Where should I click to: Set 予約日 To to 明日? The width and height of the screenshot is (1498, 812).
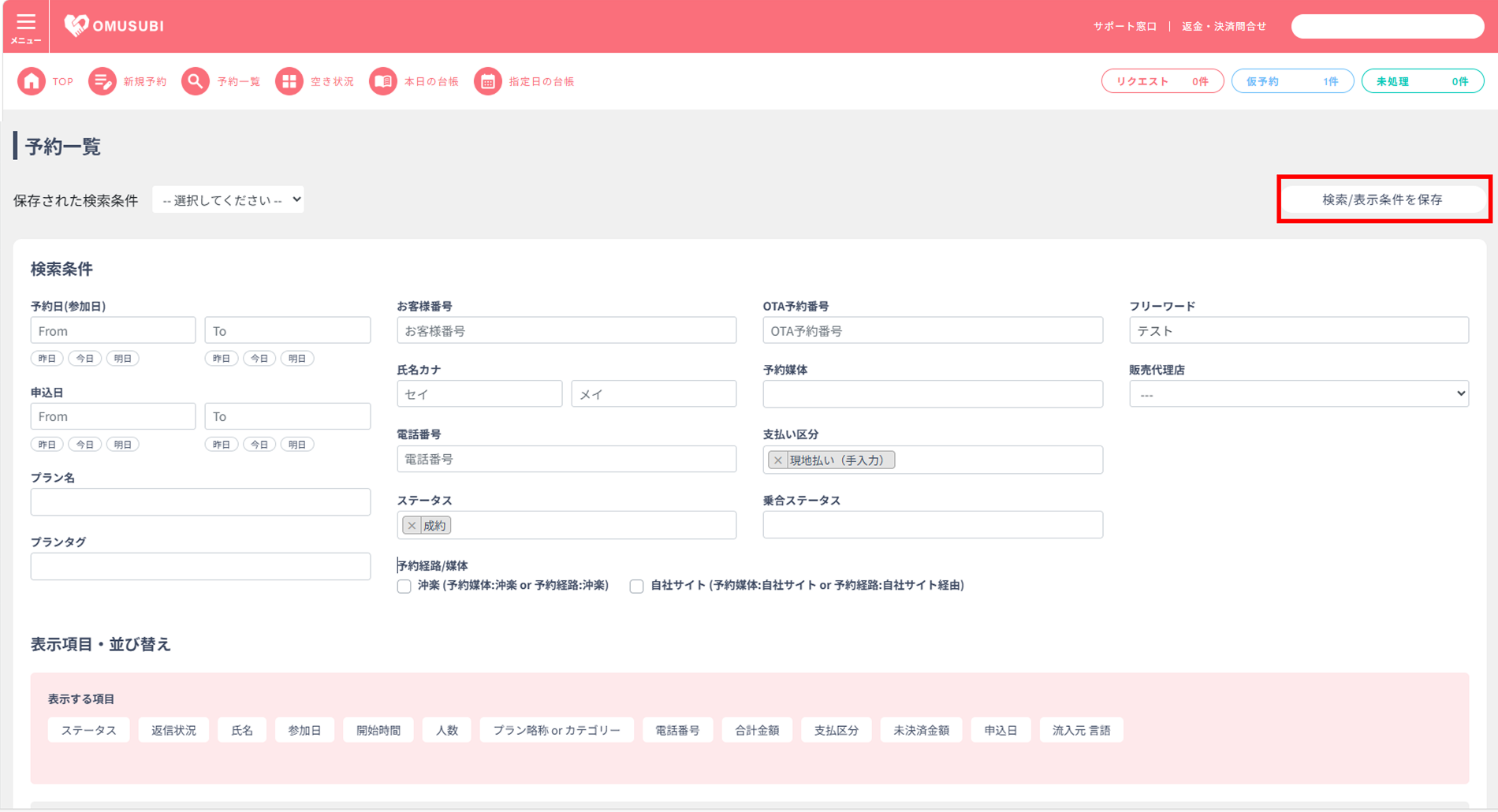pyautogui.click(x=297, y=359)
